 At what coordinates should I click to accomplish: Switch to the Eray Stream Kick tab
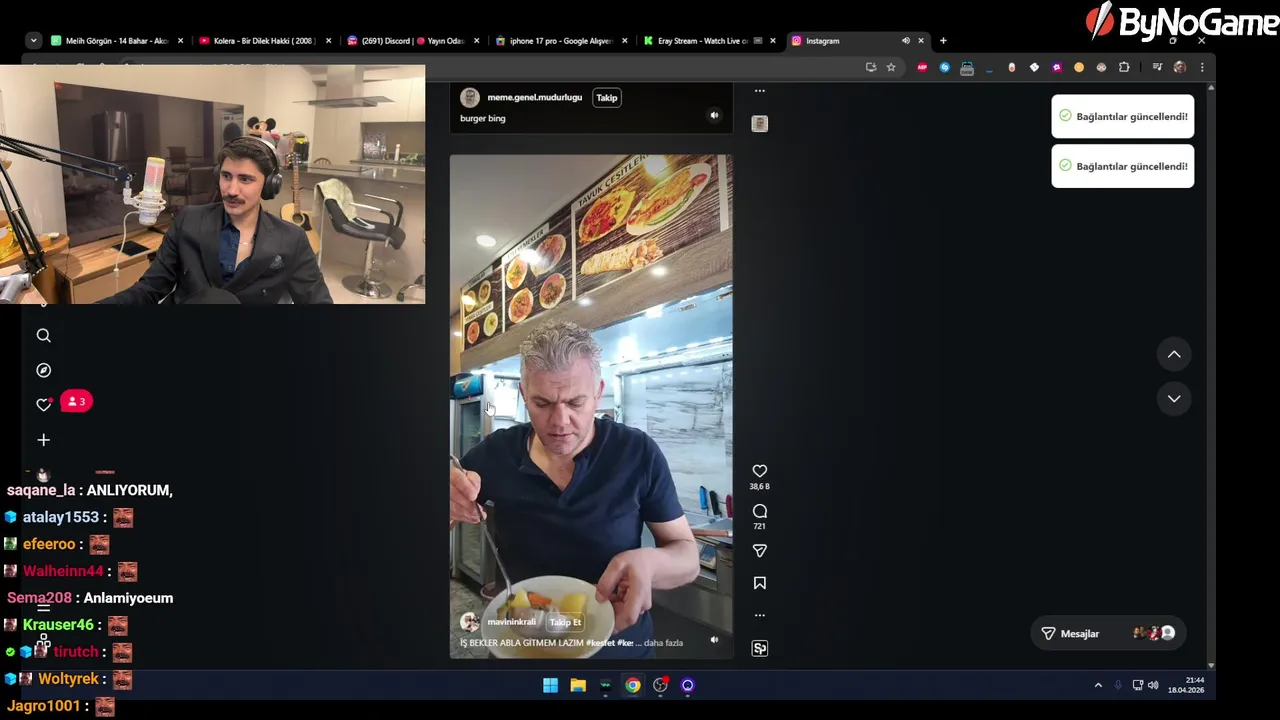click(x=708, y=41)
